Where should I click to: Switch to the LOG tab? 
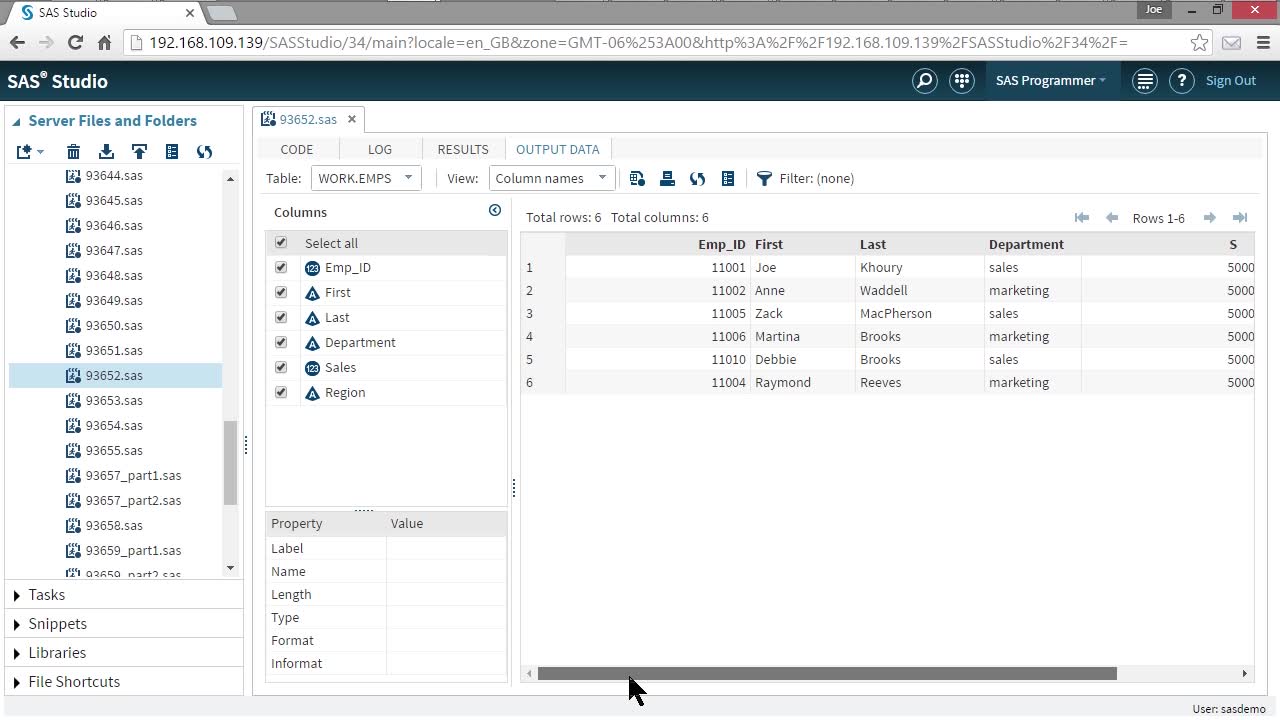(380, 149)
